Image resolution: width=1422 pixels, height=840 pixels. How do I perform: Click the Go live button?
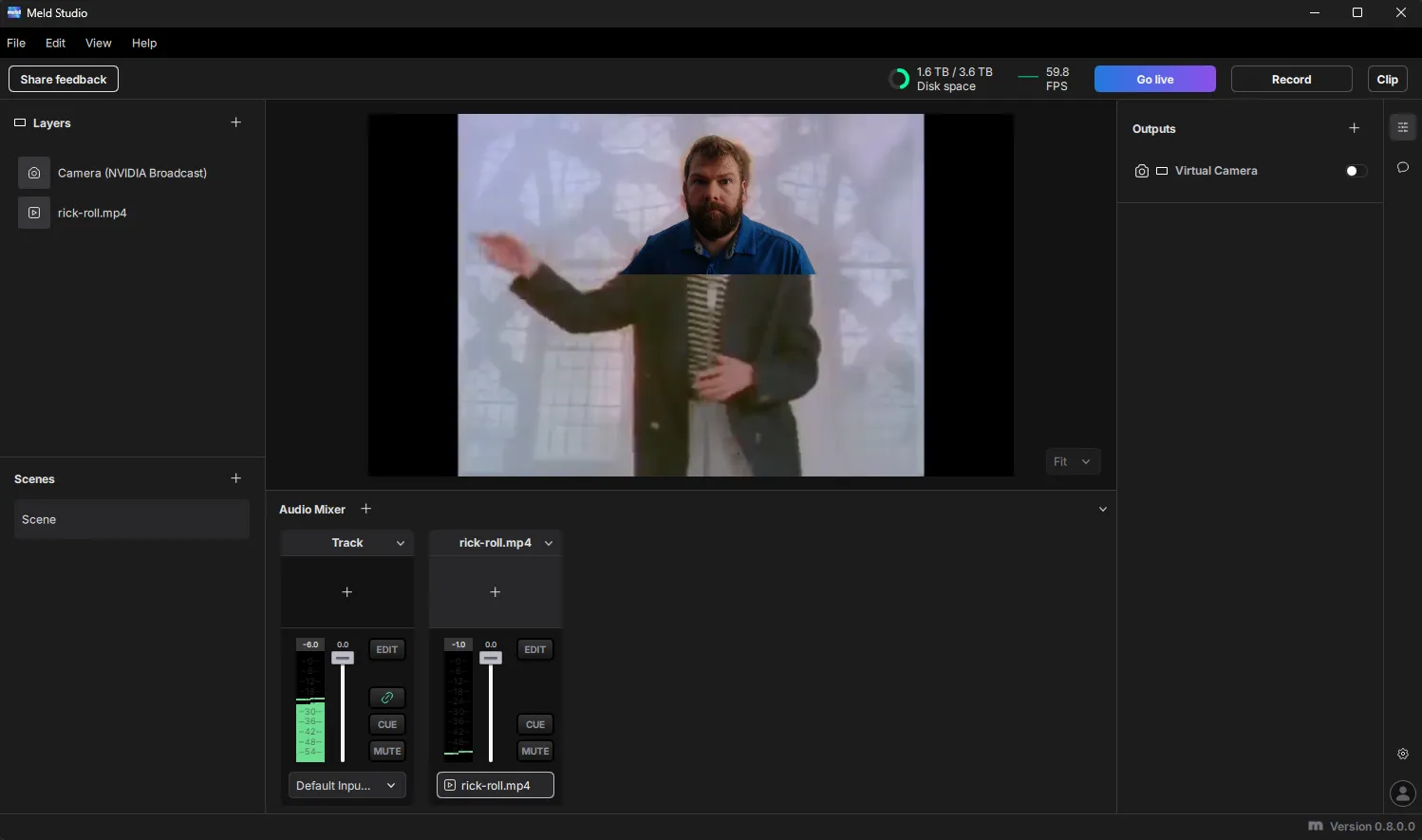[1154, 79]
